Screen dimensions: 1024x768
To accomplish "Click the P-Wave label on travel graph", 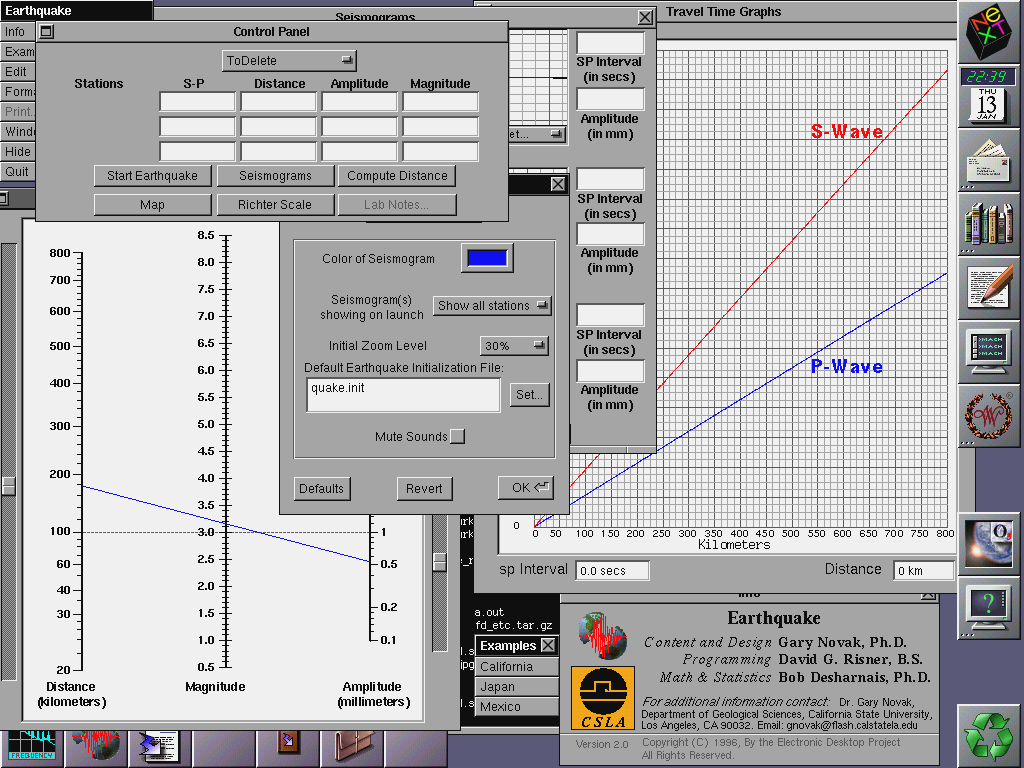I will 846,366.
